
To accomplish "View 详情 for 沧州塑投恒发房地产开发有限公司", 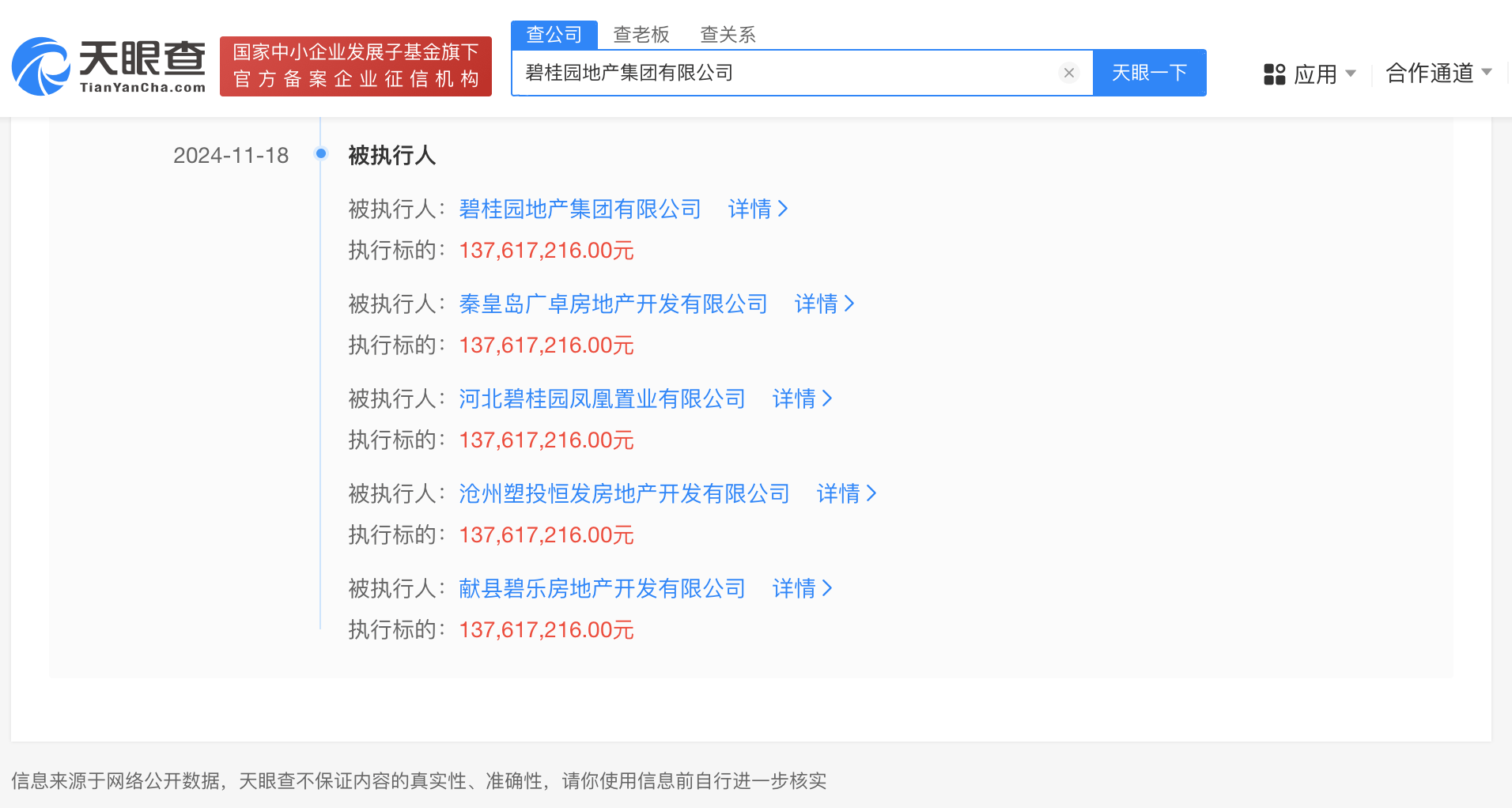I will pyautogui.click(x=847, y=493).
